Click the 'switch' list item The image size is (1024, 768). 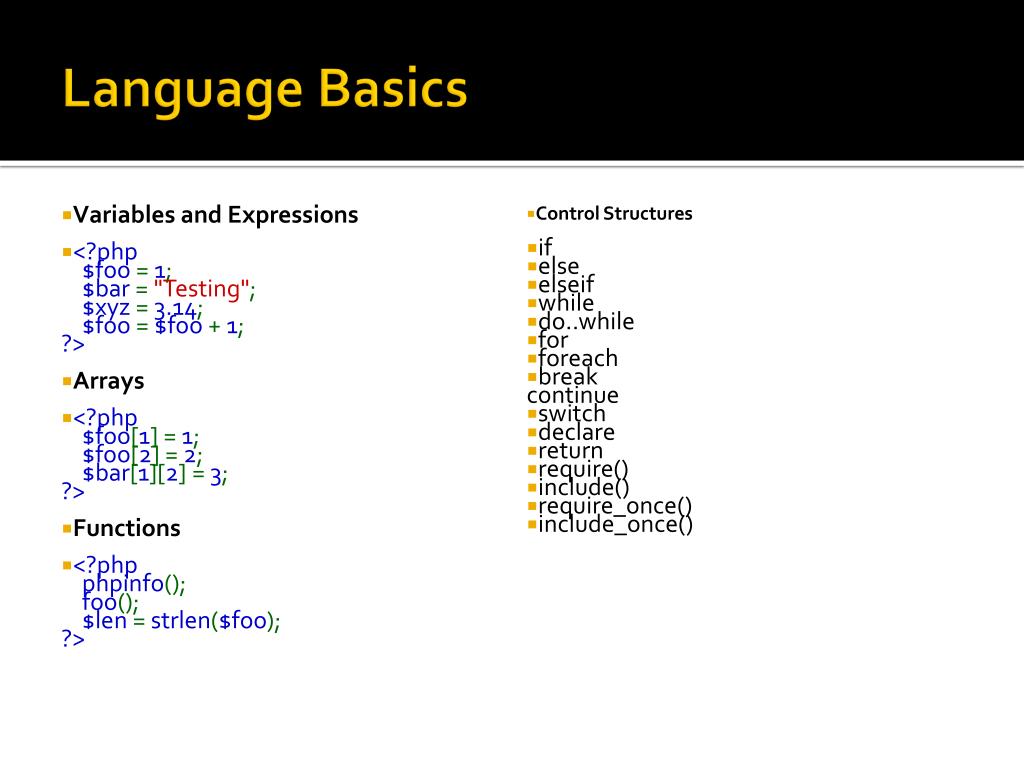pos(571,414)
